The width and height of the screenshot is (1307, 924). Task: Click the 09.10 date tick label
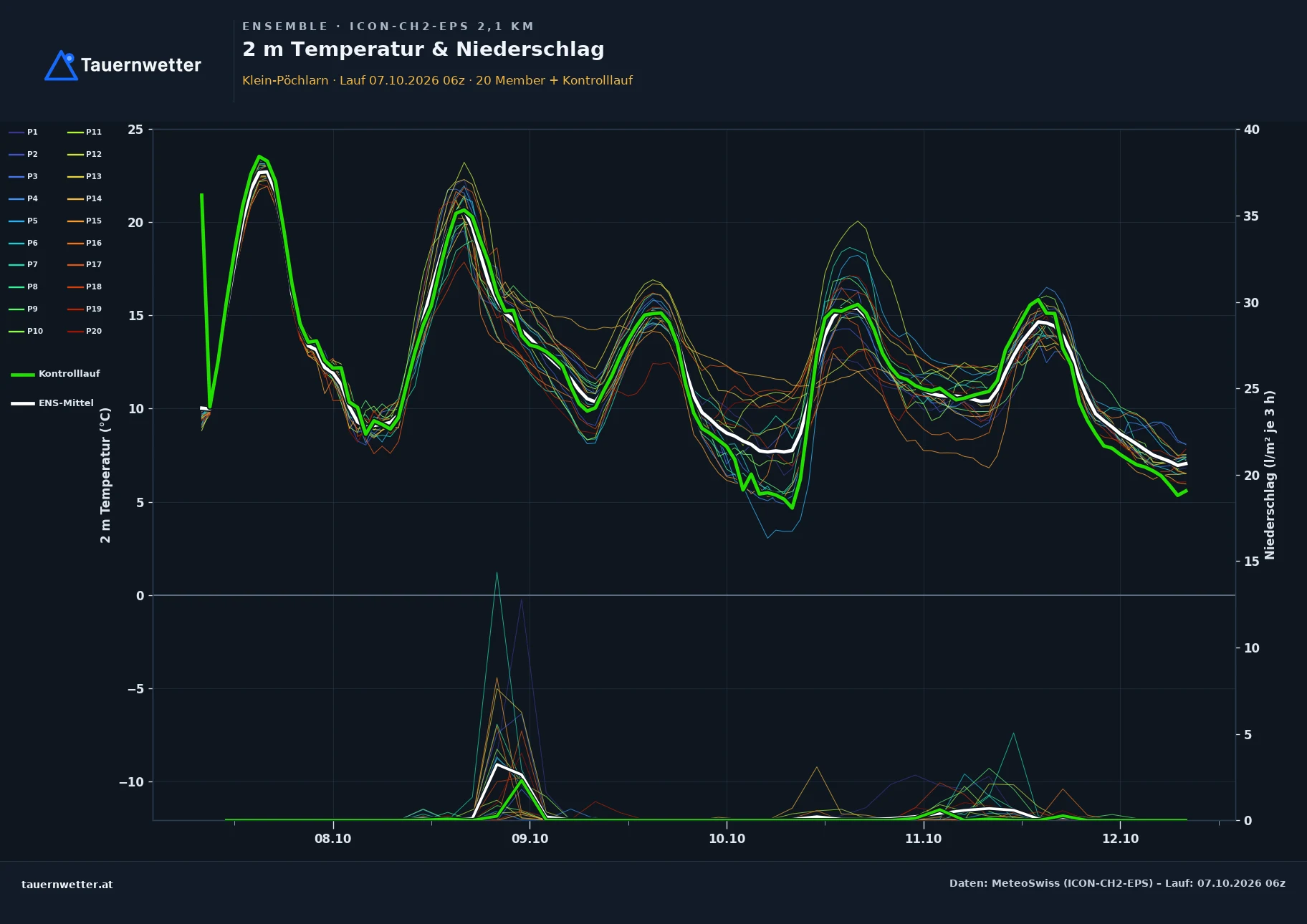pos(530,839)
